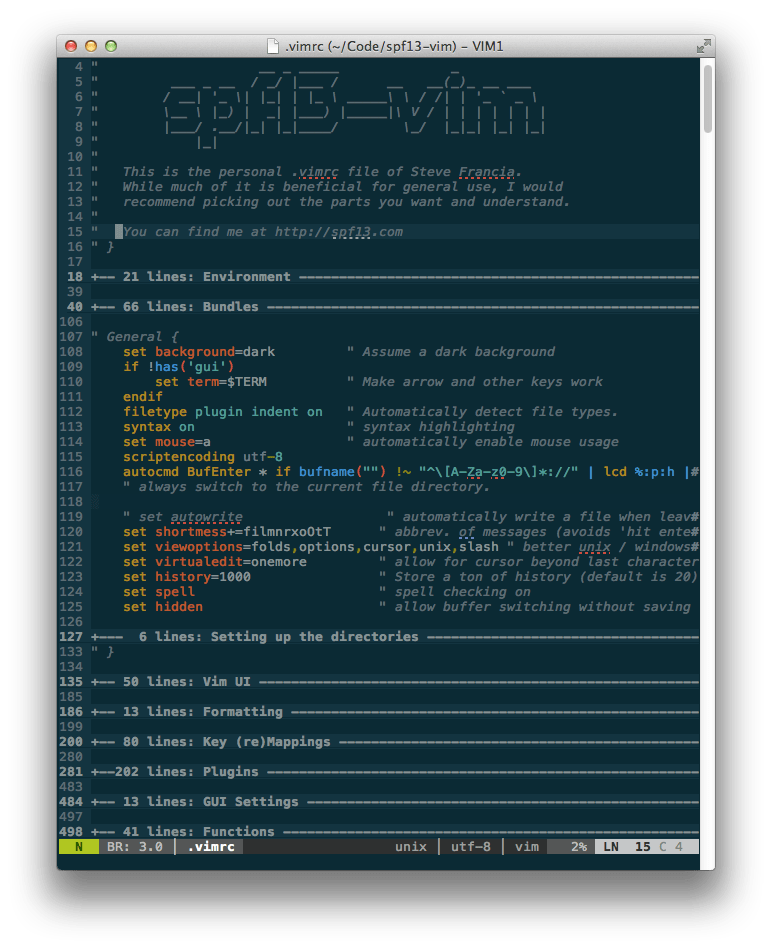Expand the Setting up the directories fold
Screen dimensions: 772x949
click(x=395, y=637)
